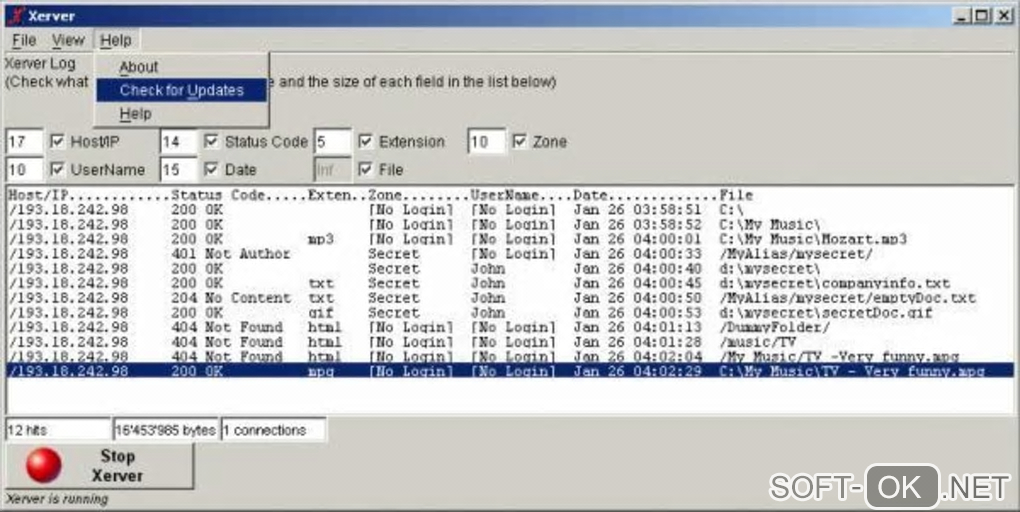Viewport: 1020px width, 512px height.
Task: Click the Date size field showing 15
Action: click(178, 169)
